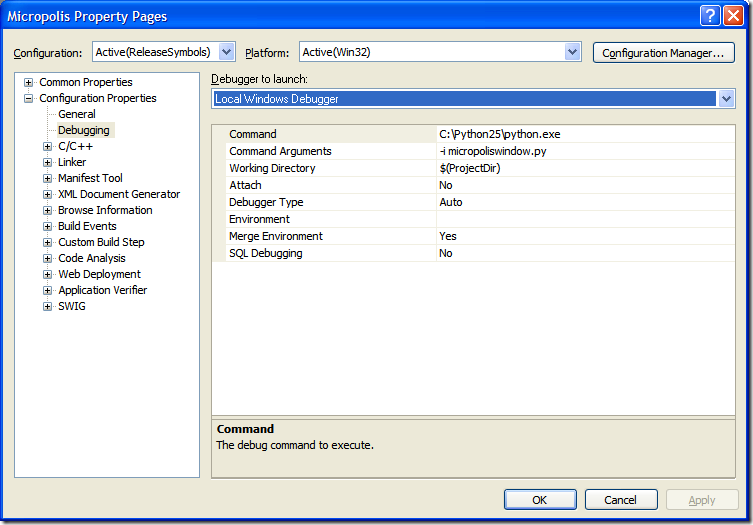Select the Custom Build Step label
Screen dimensions: 753x525
point(101,242)
